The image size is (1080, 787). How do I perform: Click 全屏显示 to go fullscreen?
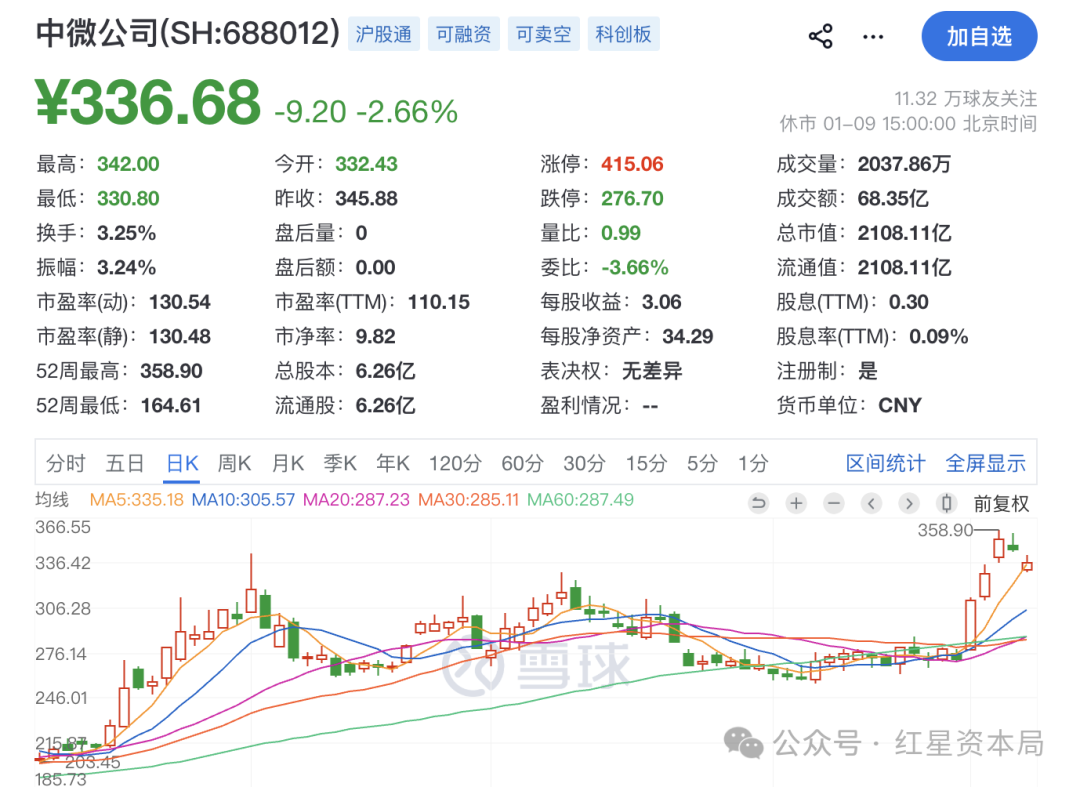pyautogui.click(x=985, y=463)
